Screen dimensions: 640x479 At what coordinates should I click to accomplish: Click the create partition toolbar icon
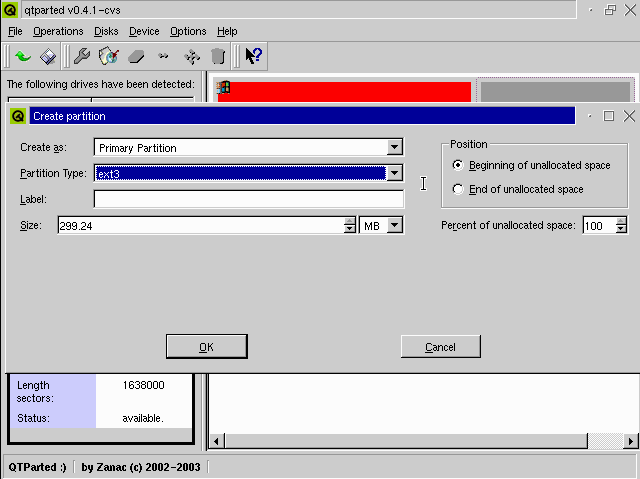[x=109, y=56]
